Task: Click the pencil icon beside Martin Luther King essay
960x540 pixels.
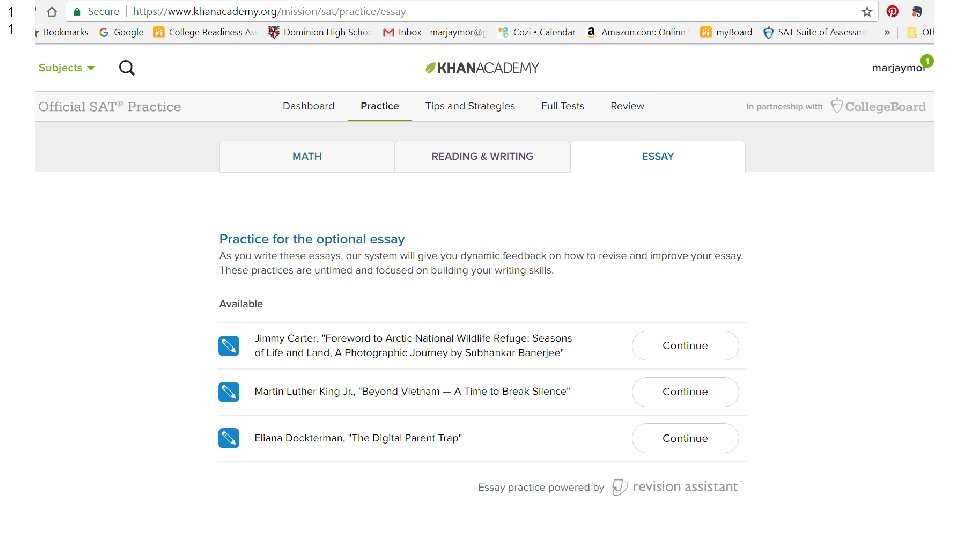Action: 228,392
